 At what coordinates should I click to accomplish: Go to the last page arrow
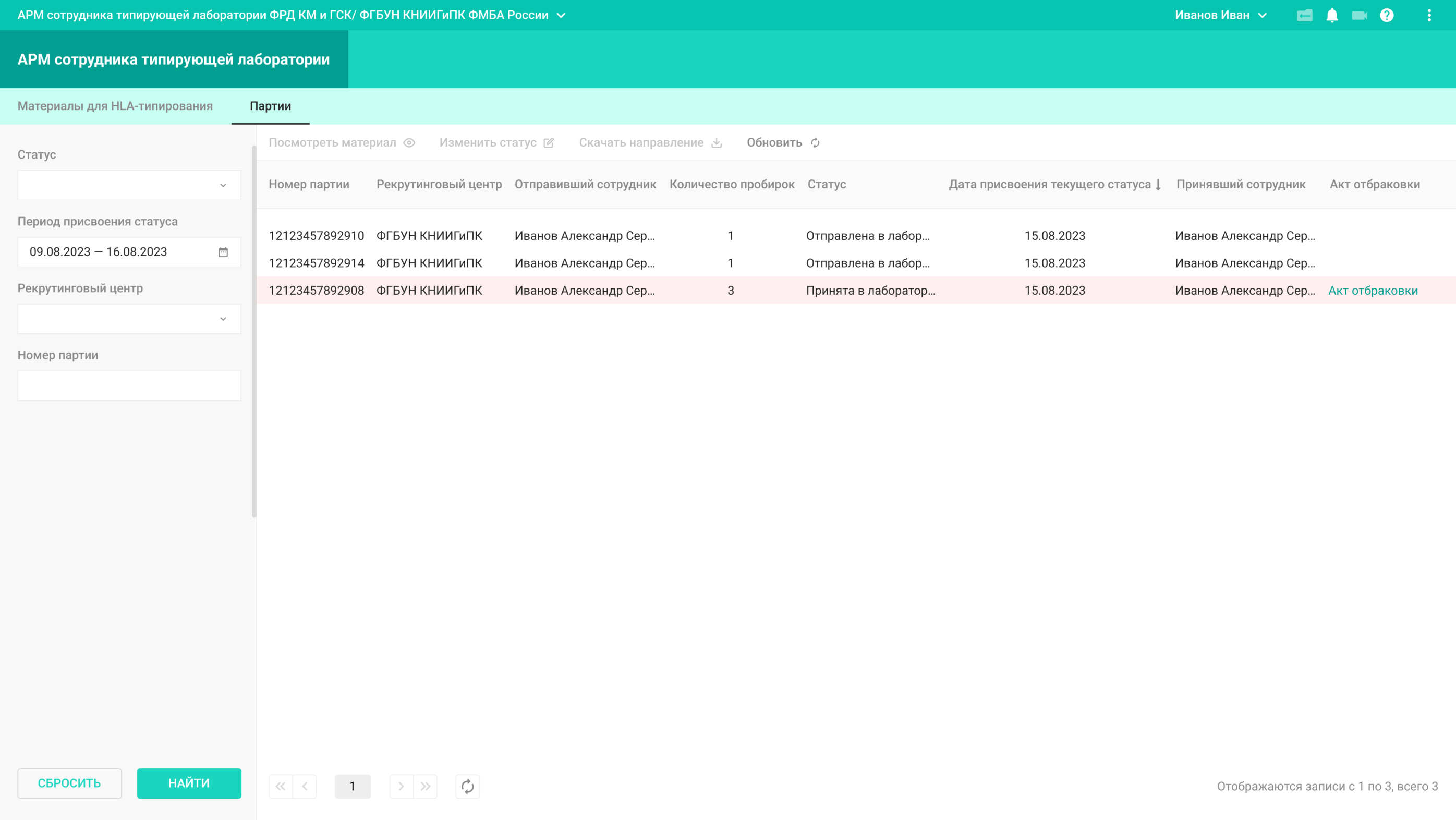tap(426, 786)
